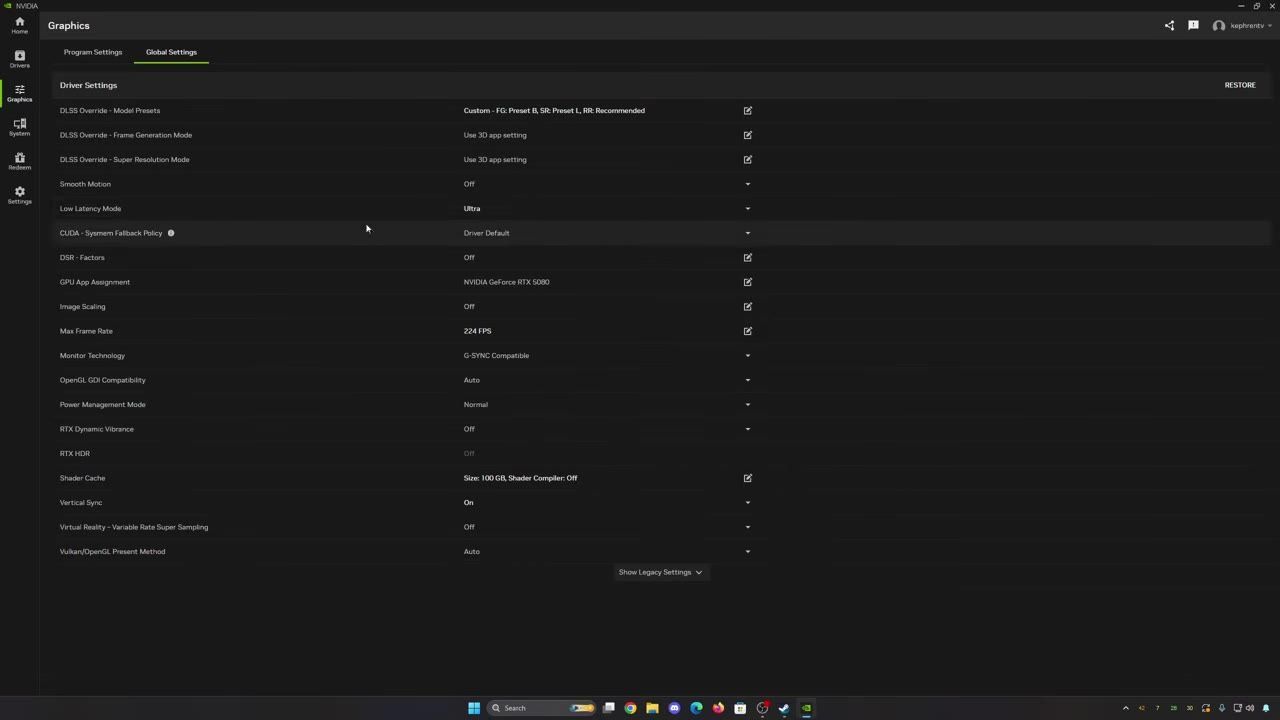Click the Driver Settings heading
The width and height of the screenshot is (1280, 720).
[x=88, y=85]
